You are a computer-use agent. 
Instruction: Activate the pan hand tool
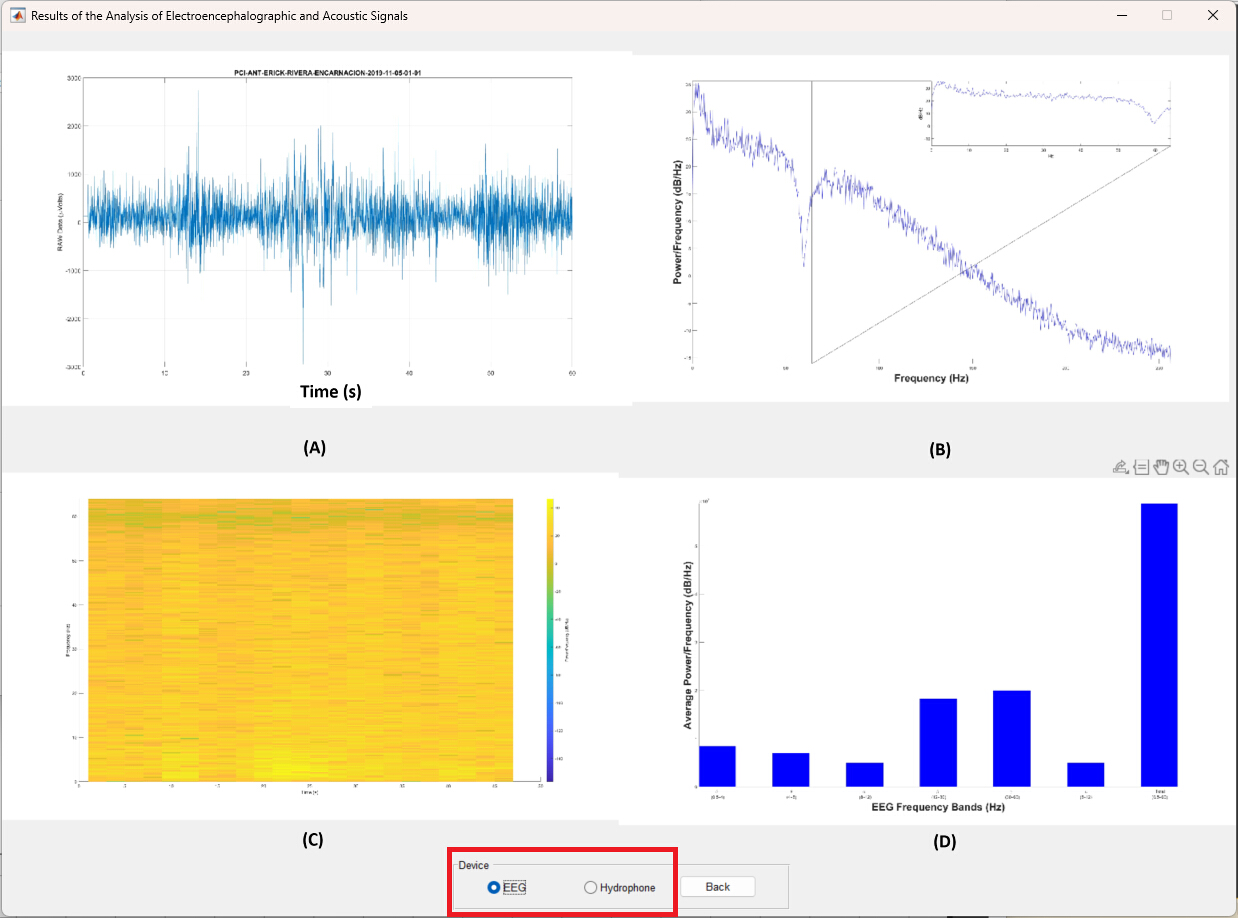tap(1161, 467)
